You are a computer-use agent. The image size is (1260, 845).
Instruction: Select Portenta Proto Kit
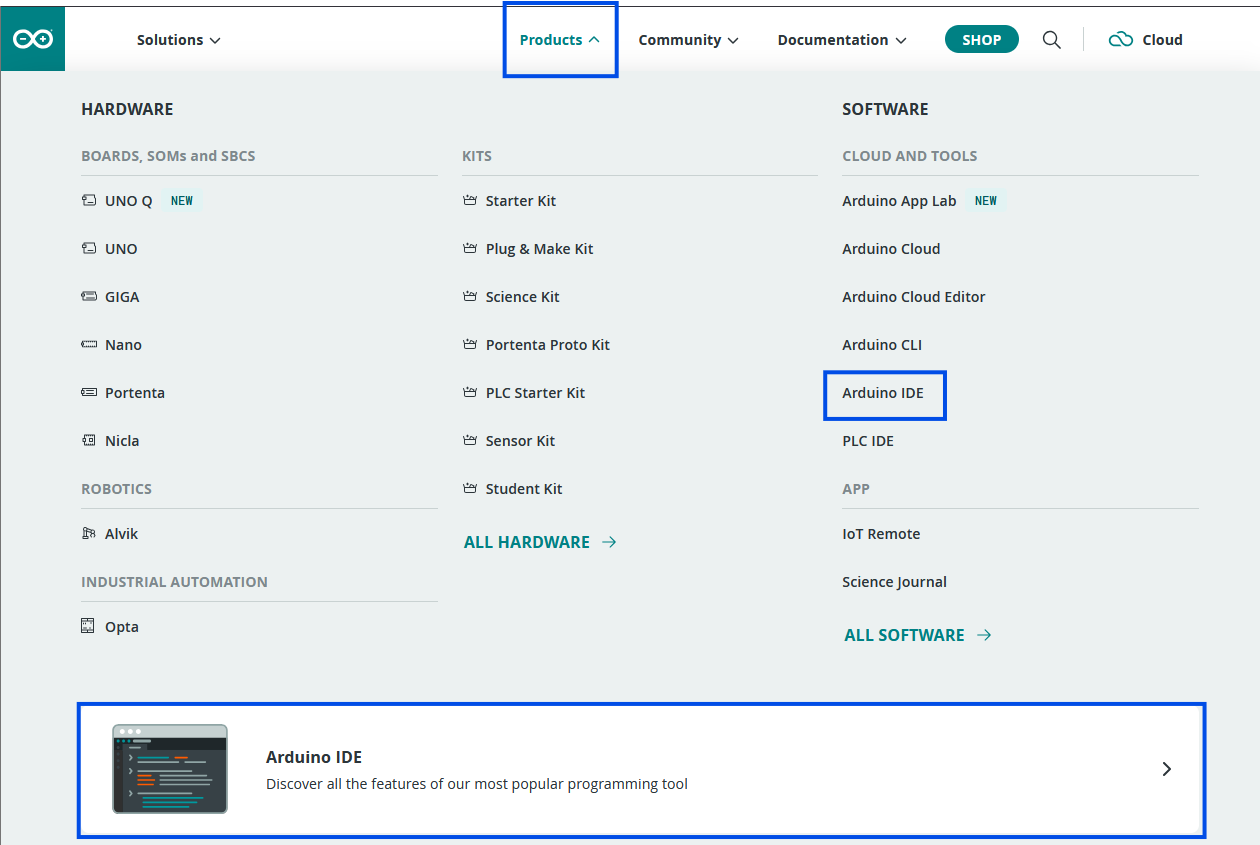click(x=548, y=345)
